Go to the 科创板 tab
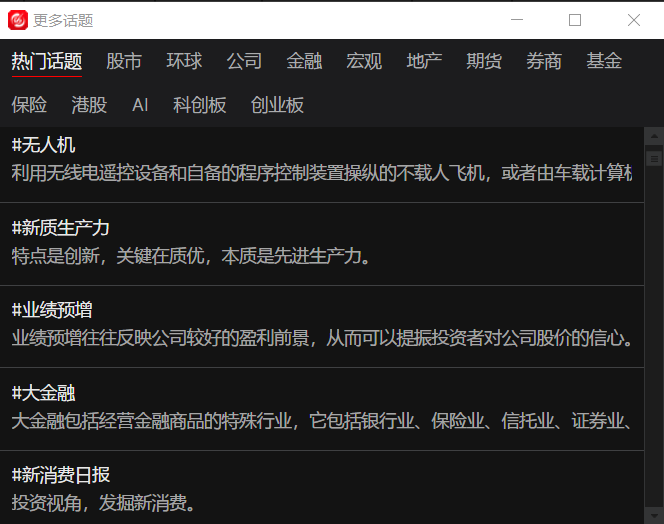This screenshot has width=664, height=524. pos(199,105)
